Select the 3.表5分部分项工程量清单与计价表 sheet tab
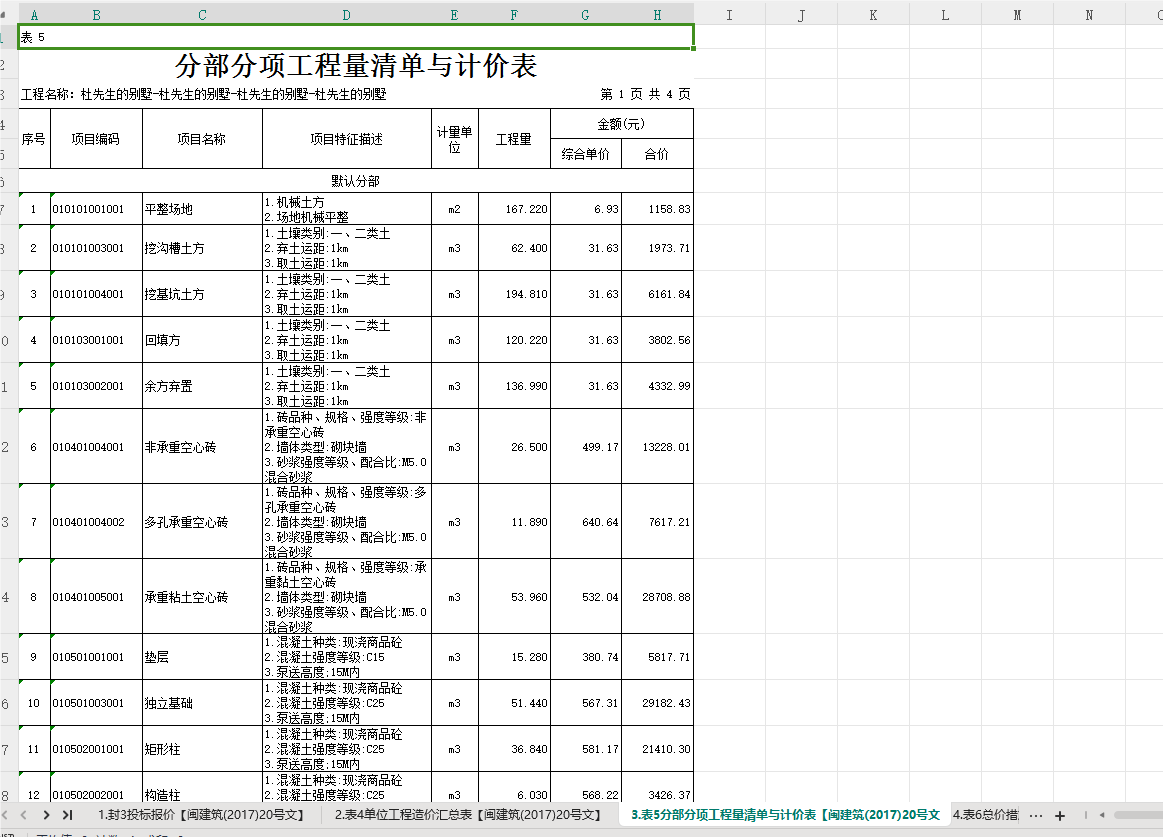The height and width of the screenshot is (837, 1163). tap(785, 815)
